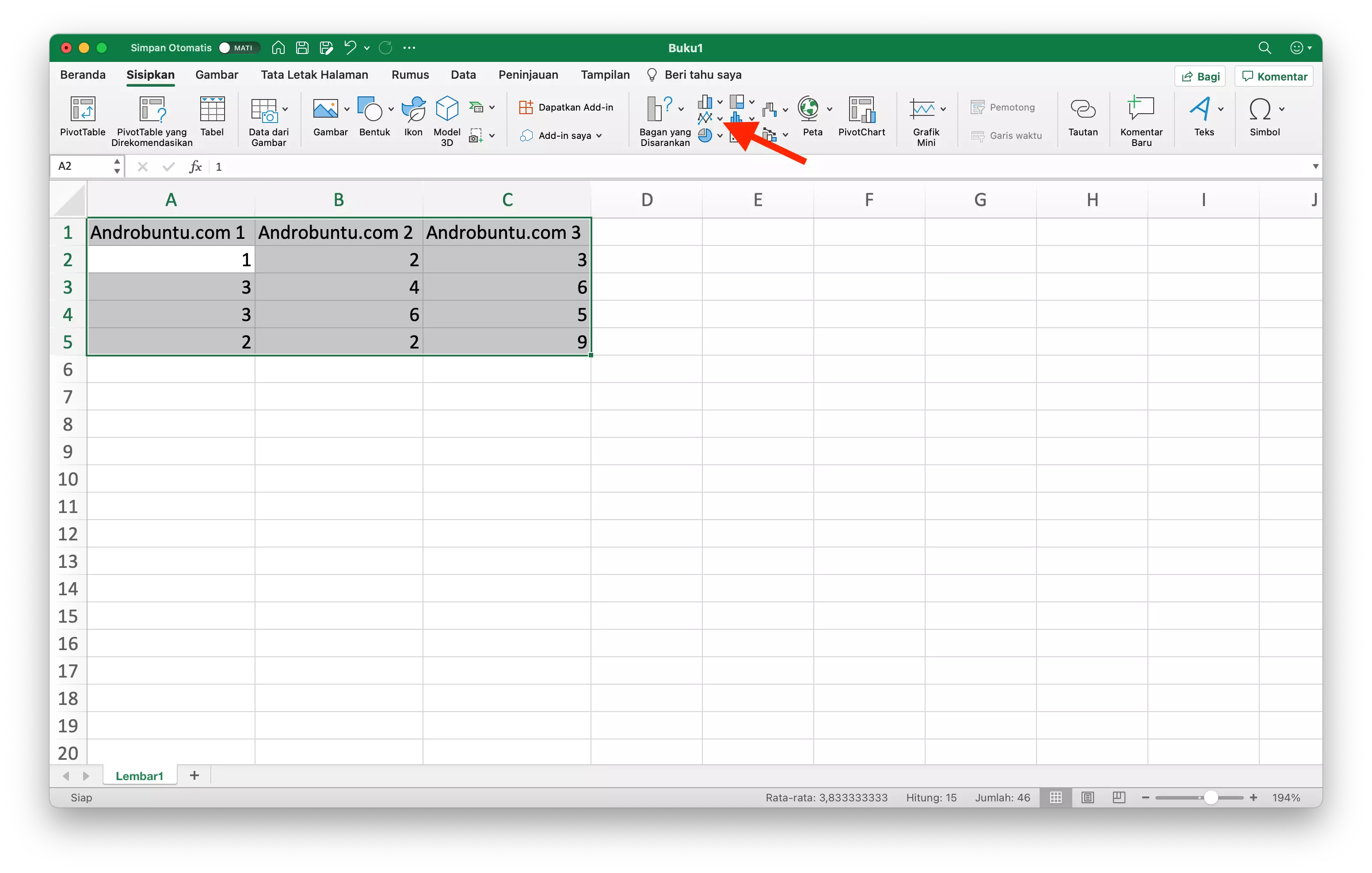1372x873 pixels.
Task: Open the Data ribbon tab
Action: (x=463, y=75)
